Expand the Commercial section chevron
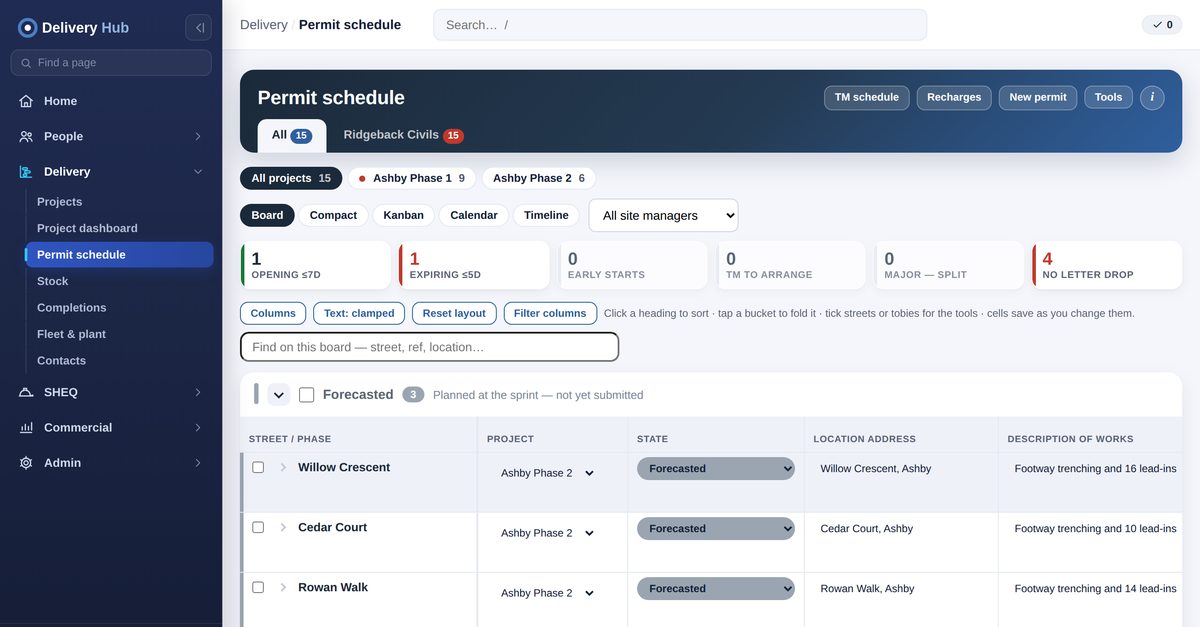This screenshot has height=627, width=1200. click(x=198, y=428)
